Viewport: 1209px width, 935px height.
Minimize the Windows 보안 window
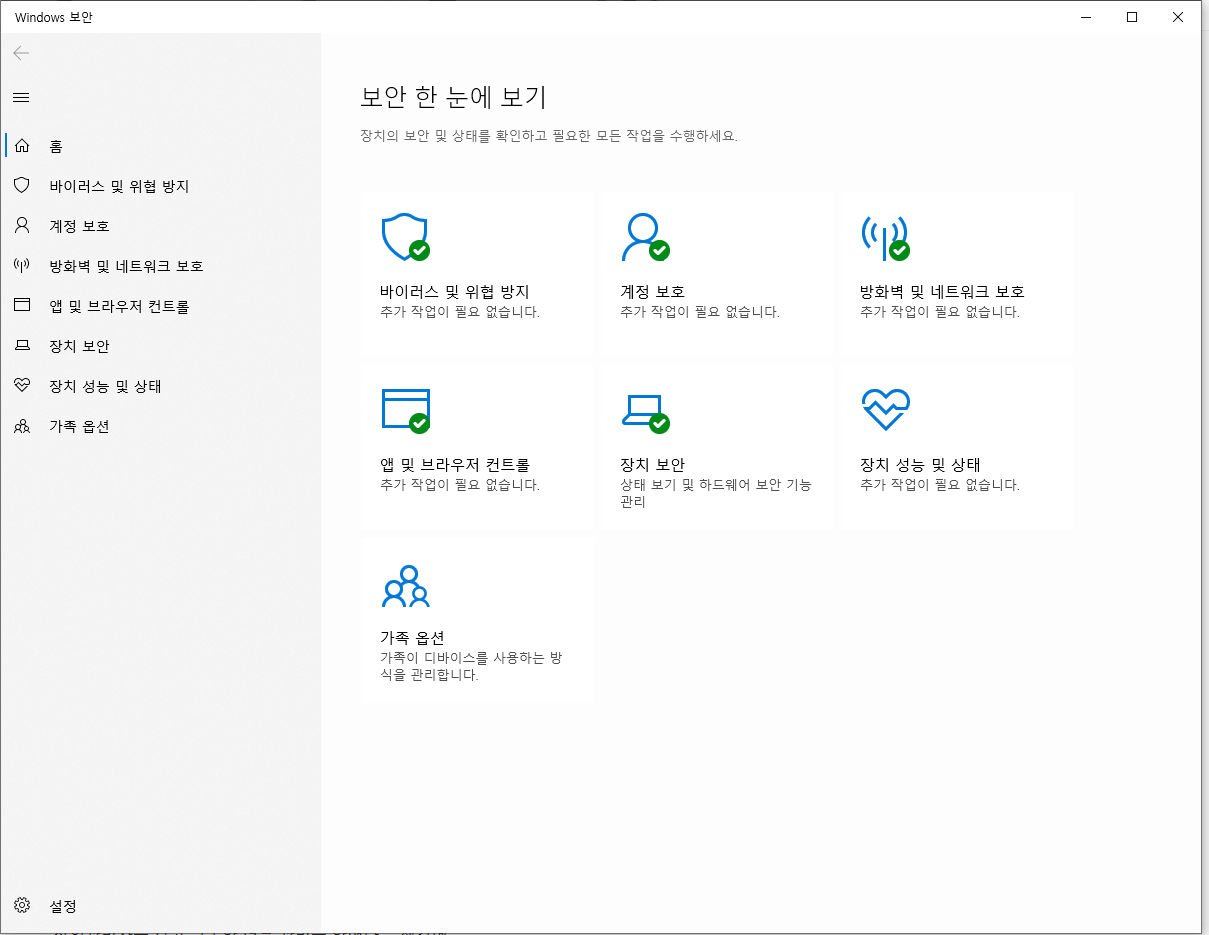[1086, 17]
